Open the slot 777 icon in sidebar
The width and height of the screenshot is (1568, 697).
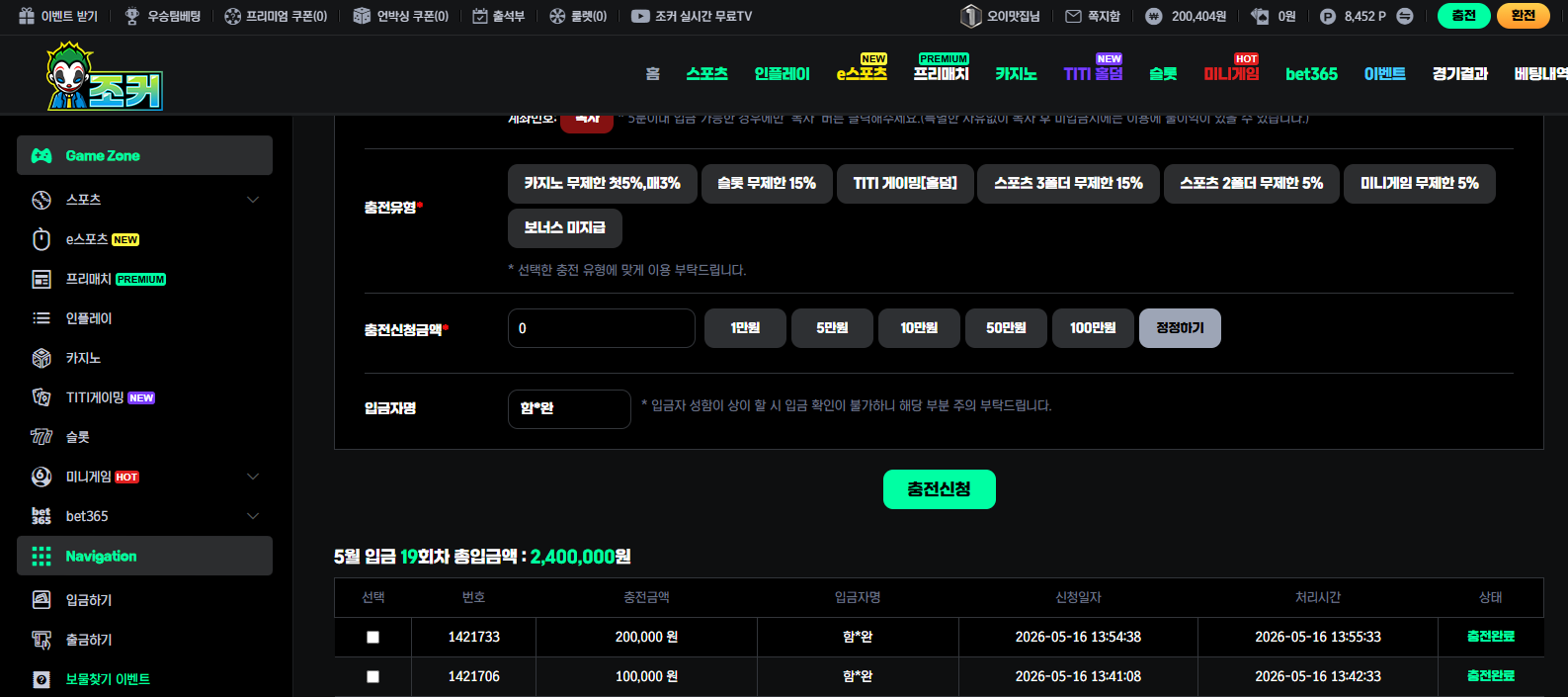click(41, 437)
